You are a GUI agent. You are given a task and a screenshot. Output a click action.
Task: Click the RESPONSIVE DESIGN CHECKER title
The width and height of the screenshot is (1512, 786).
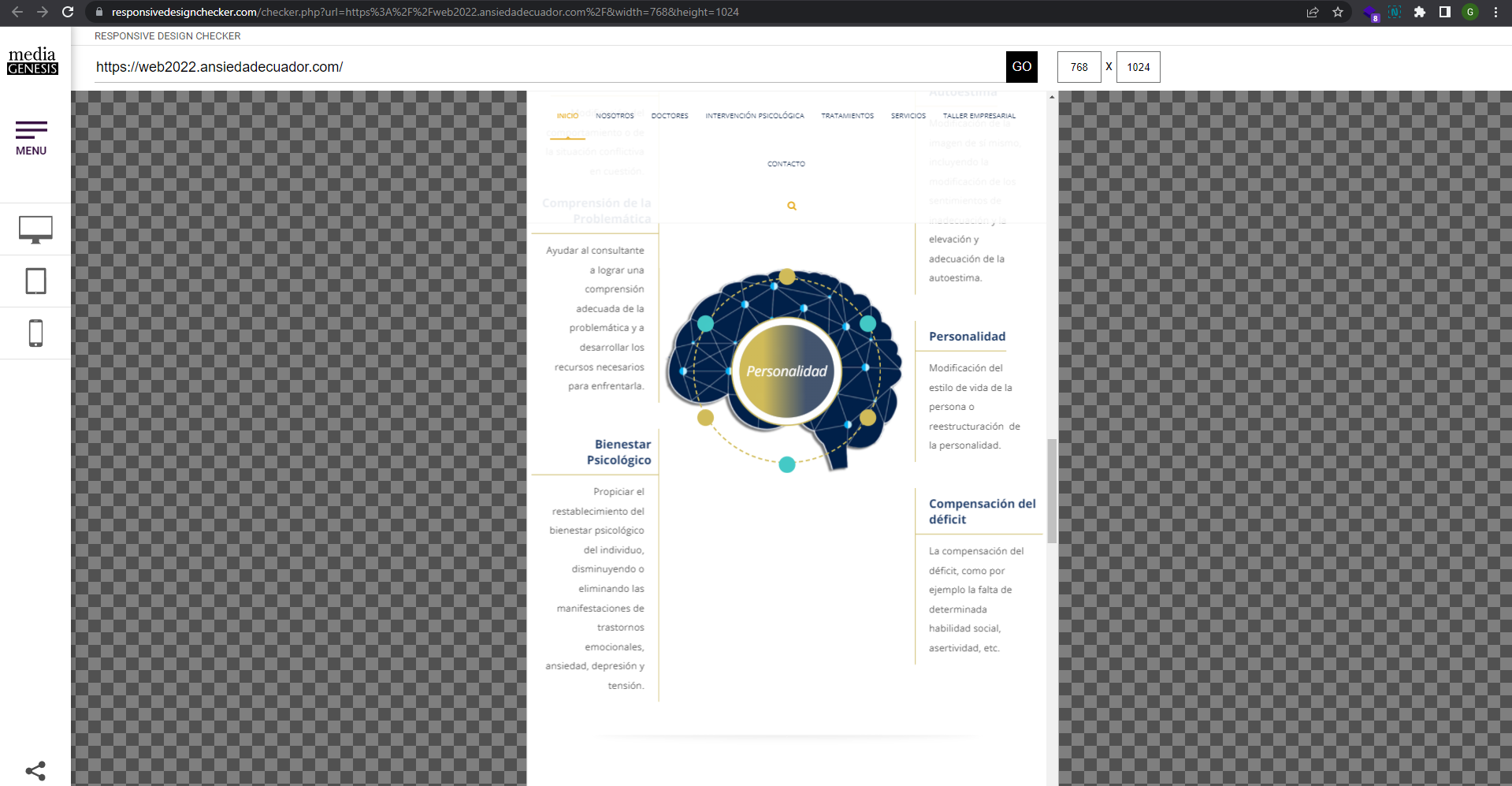point(168,36)
